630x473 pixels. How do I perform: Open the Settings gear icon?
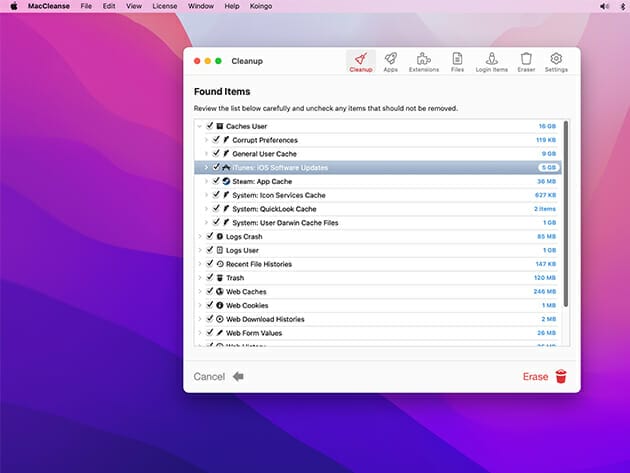pyautogui.click(x=557, y=62)
